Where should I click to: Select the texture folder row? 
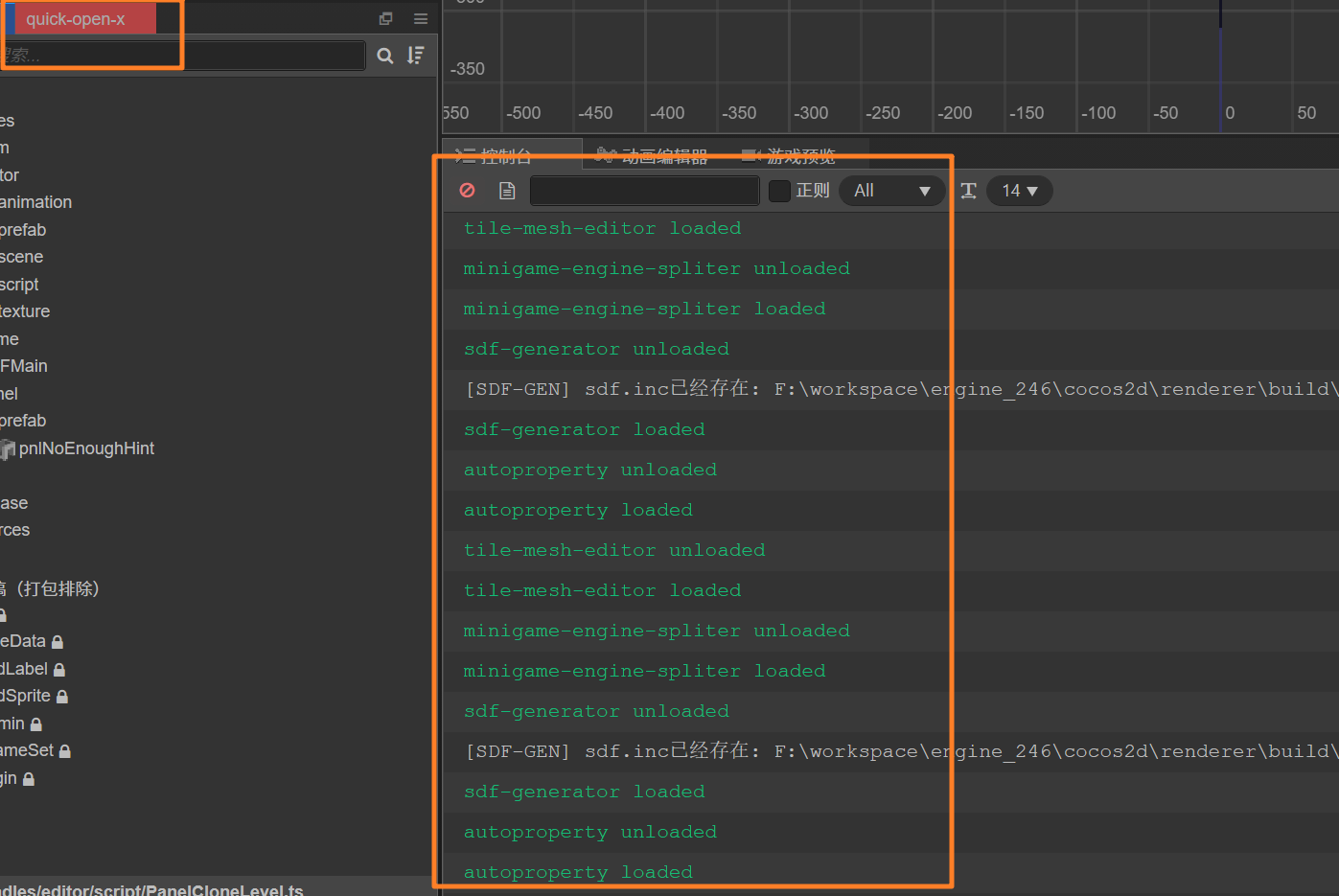pyautogui.click(x=25, y=311)
